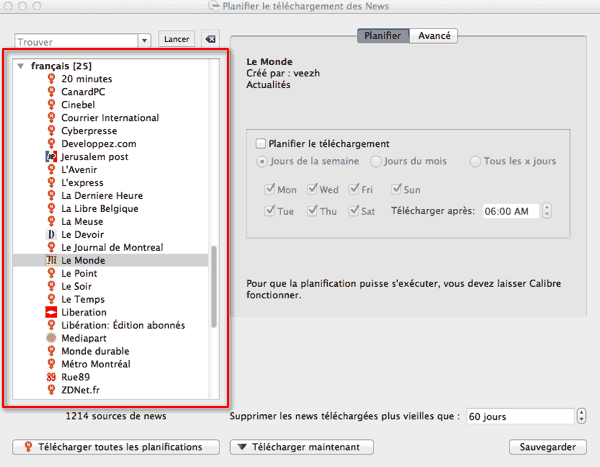Click into the Trouver search field
This screenshot has height=467, width=600.
[77, 41]
